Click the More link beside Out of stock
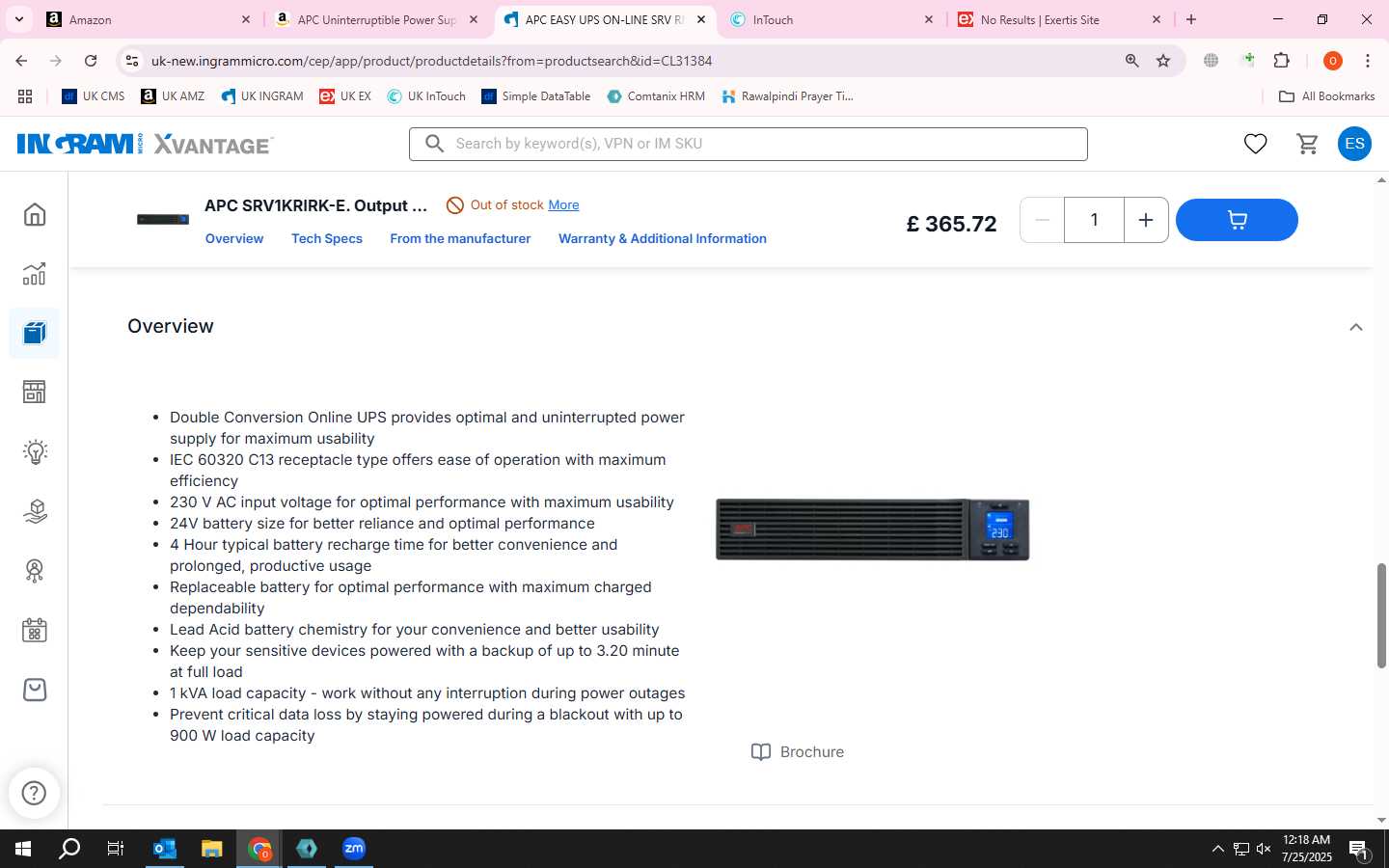Screen dimensions: 1389x868 (x=563, y=204)
